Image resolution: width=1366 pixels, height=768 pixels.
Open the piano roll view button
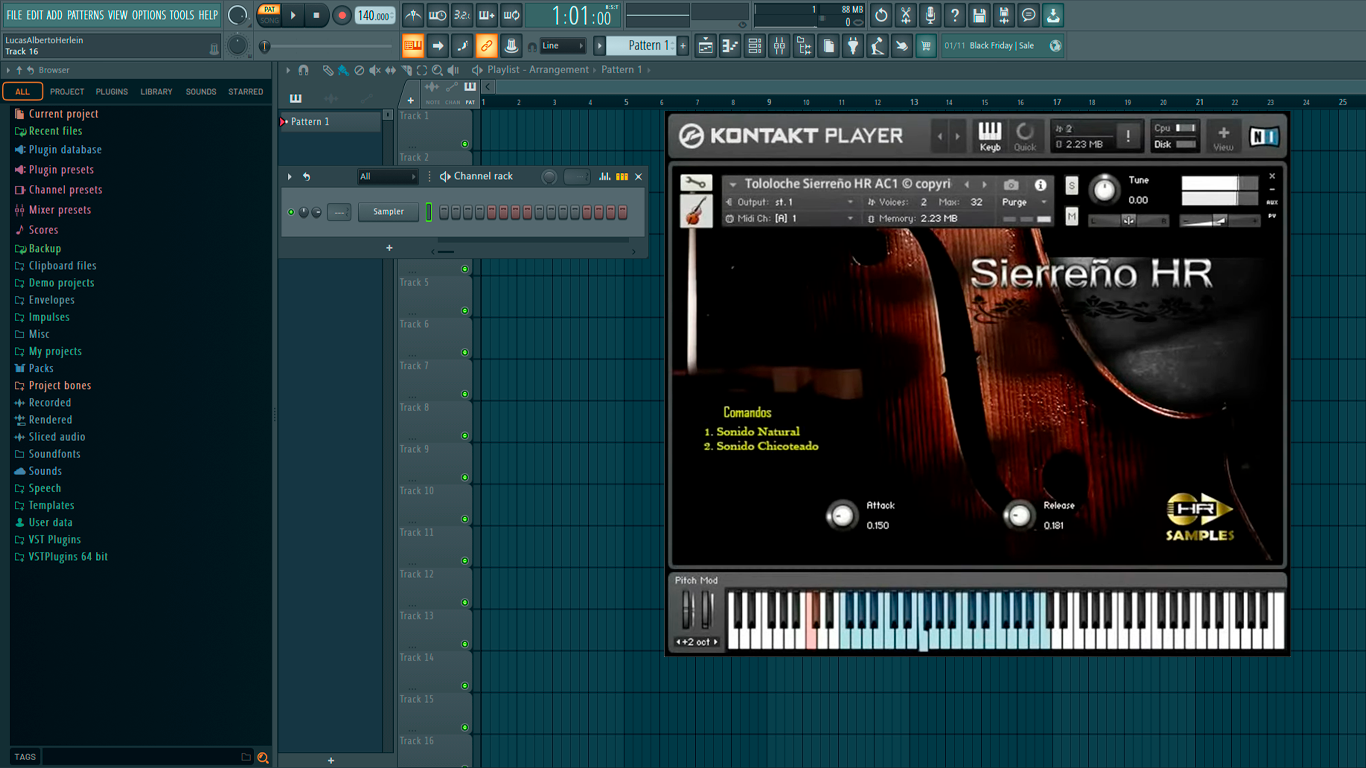coord(730,46)
